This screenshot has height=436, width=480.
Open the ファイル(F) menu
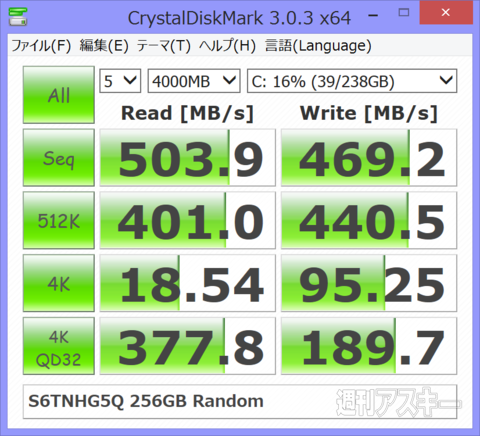tap(41, 46)
